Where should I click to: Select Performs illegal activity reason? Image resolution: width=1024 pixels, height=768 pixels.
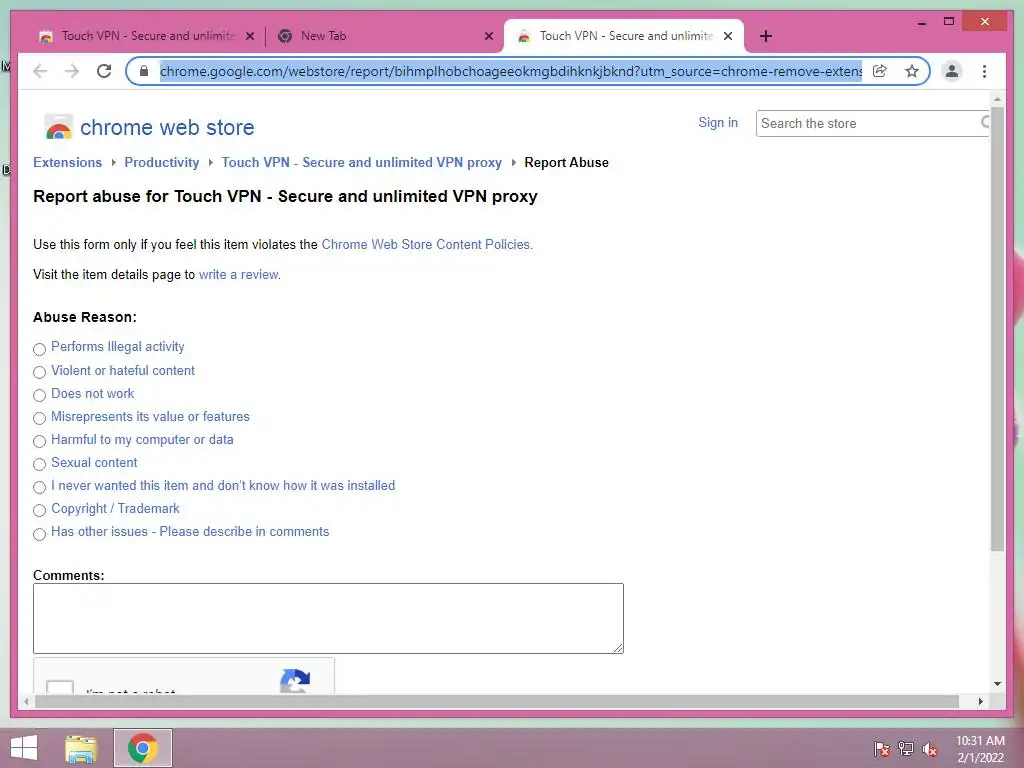pos(39,349)
